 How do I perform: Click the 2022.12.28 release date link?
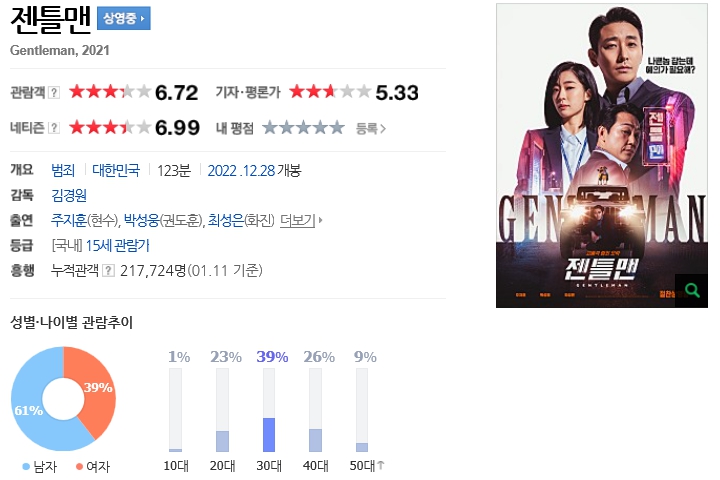(x=241, y=171)
